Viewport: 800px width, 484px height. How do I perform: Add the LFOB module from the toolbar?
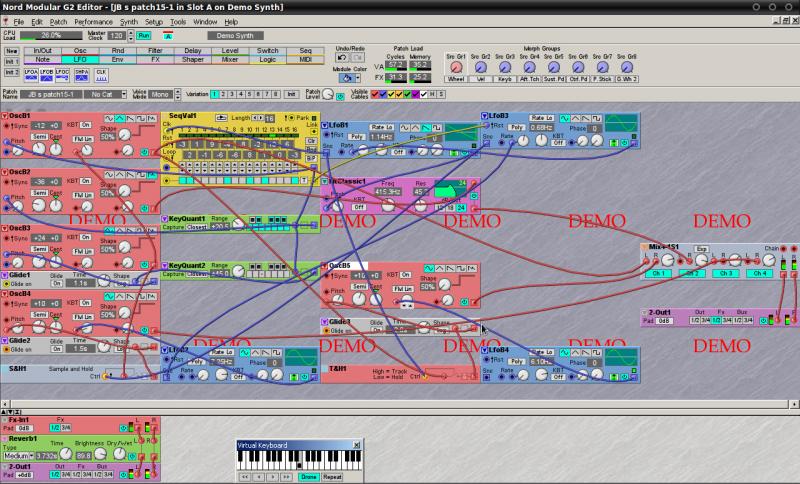46,75
